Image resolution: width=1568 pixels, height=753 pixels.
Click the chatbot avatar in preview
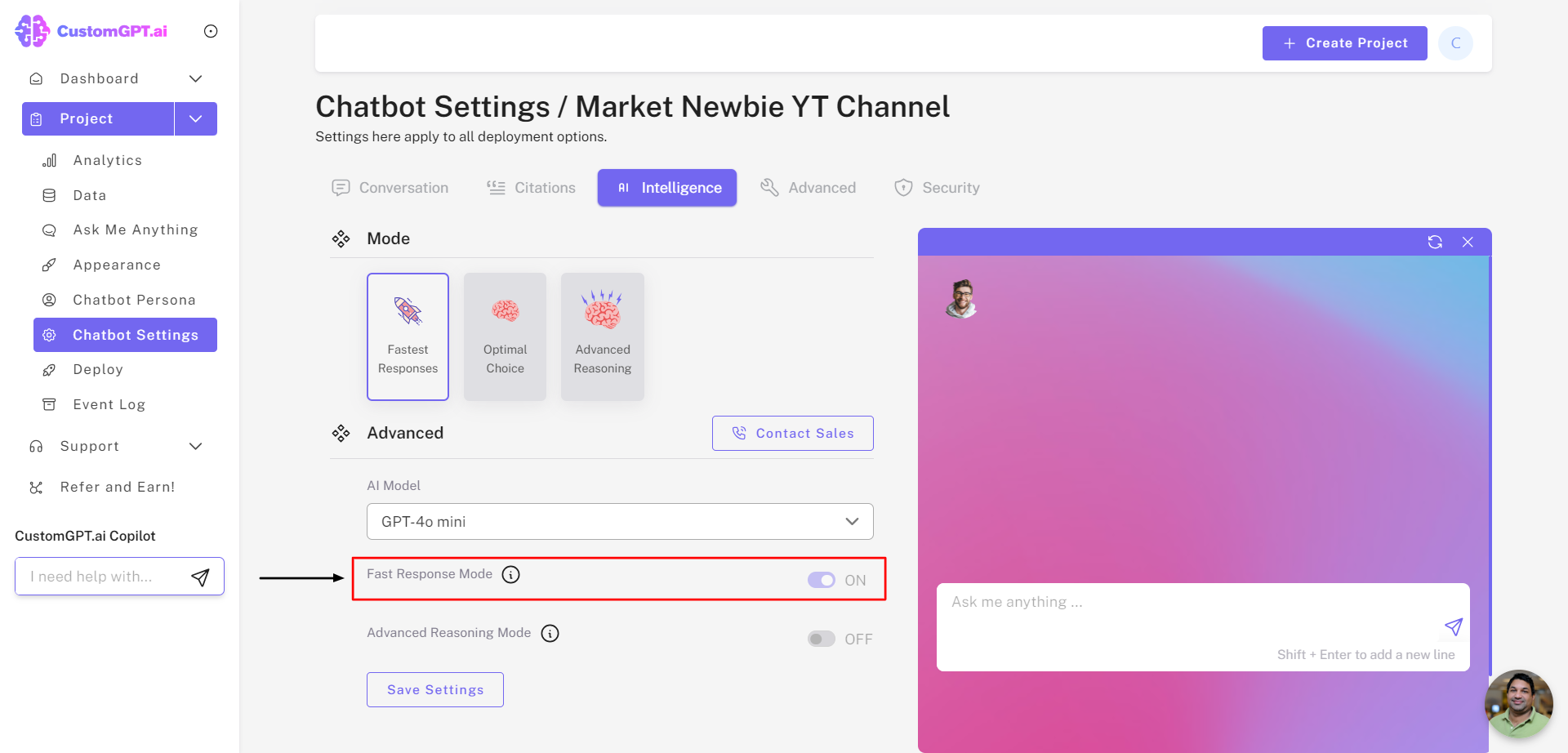point(962,299)
